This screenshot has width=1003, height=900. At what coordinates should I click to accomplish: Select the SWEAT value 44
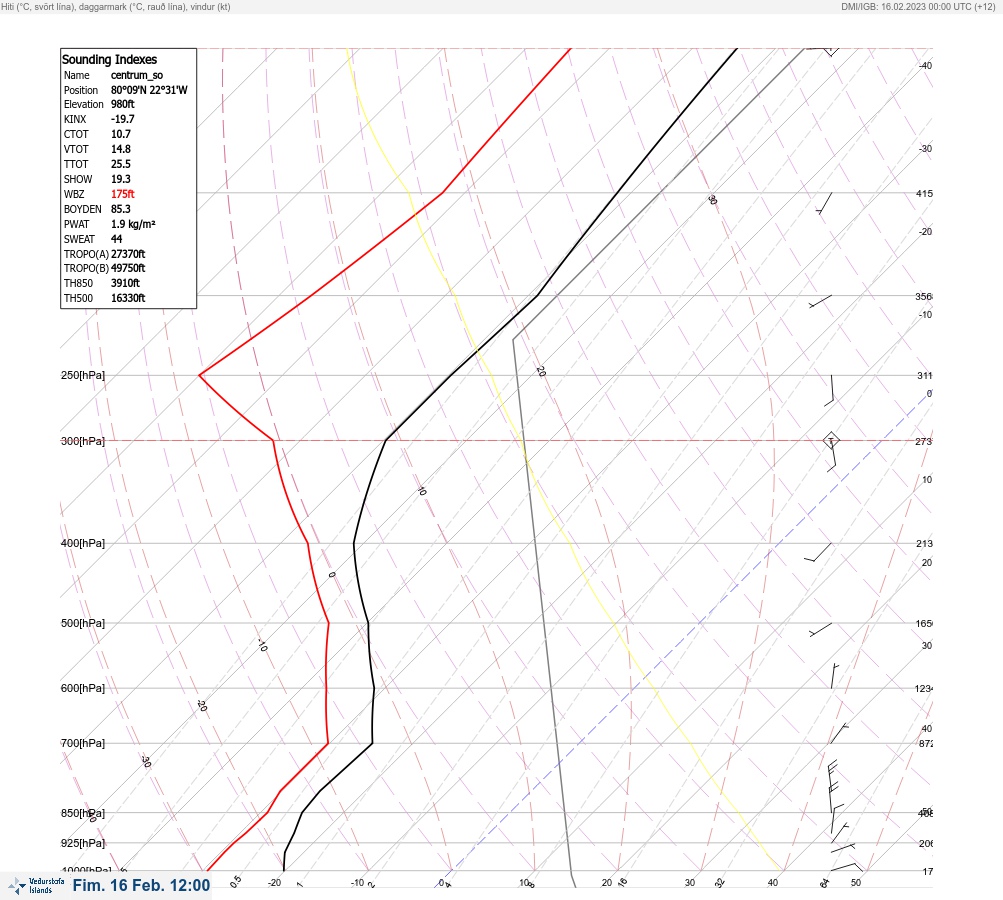[x=116, y=239]
